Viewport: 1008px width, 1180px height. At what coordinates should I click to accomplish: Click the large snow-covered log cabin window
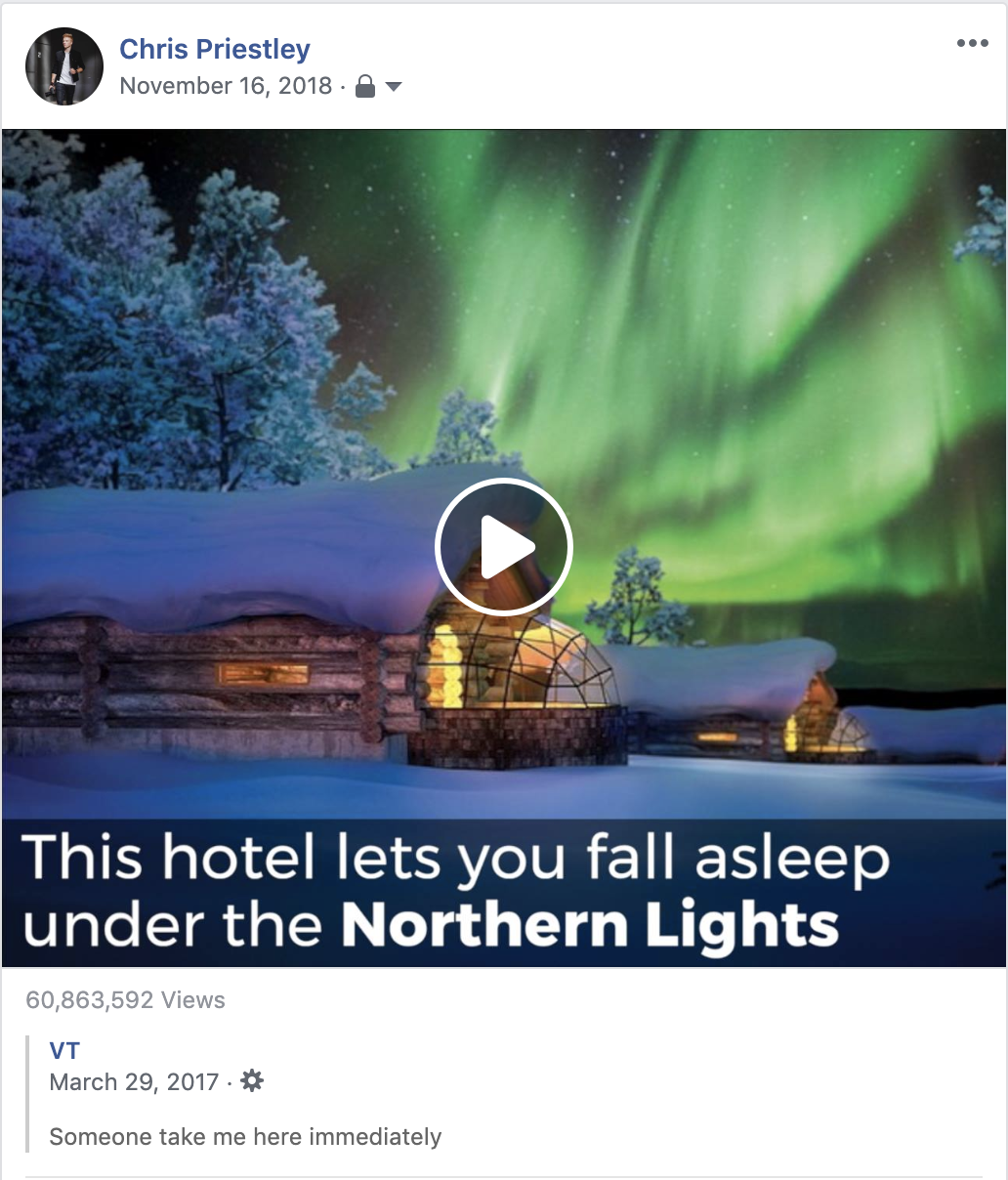click(263, 674)
